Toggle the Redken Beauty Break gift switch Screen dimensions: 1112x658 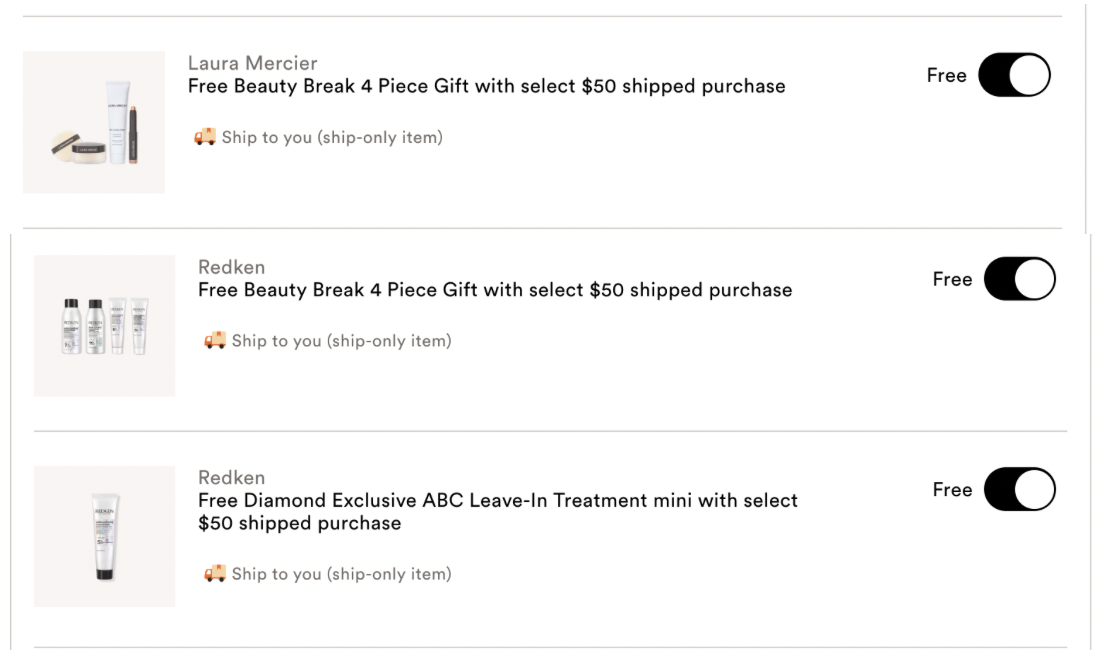[x=1020, y=279]
